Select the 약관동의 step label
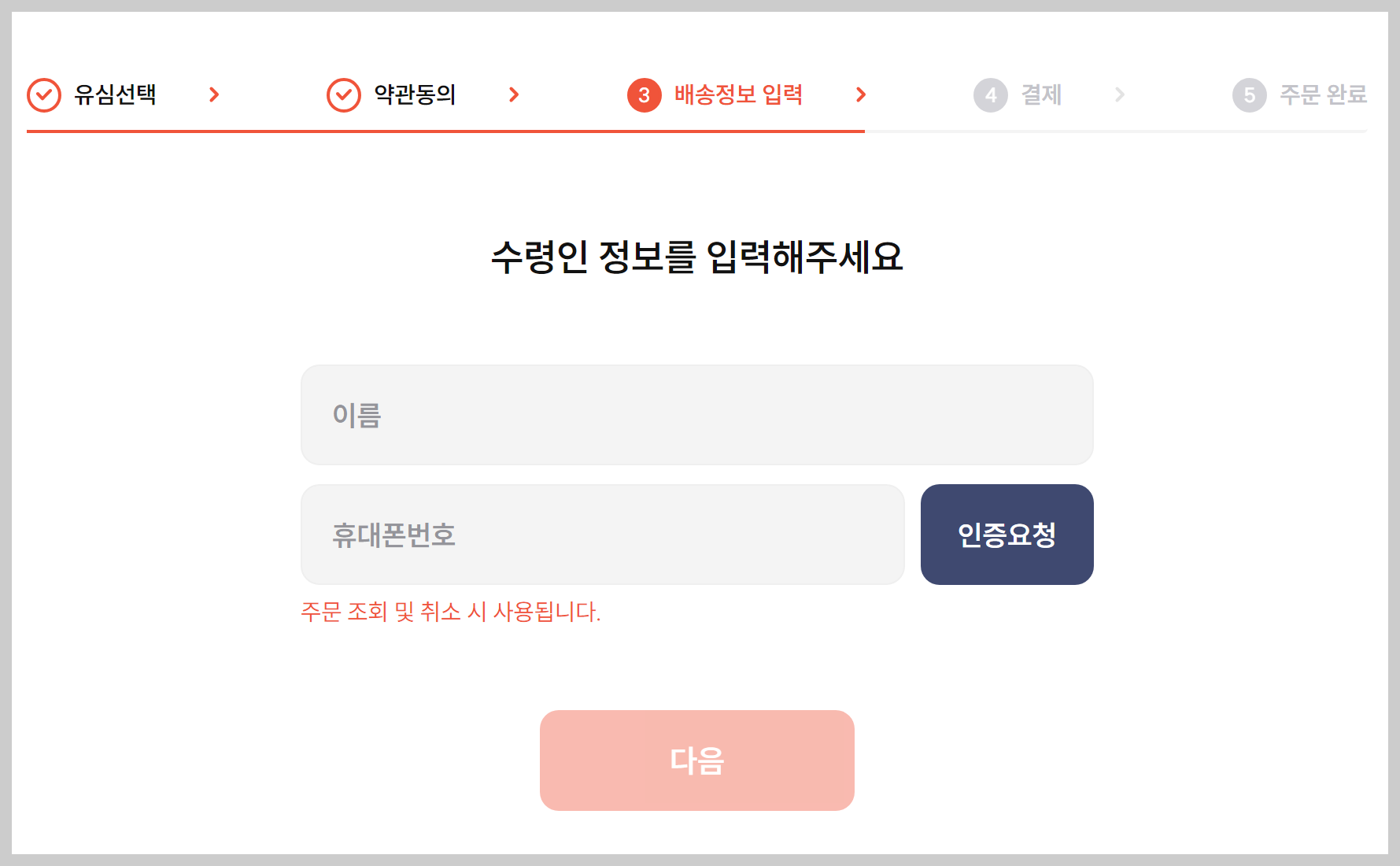The image size is (1400, 866). pos(415,94)
